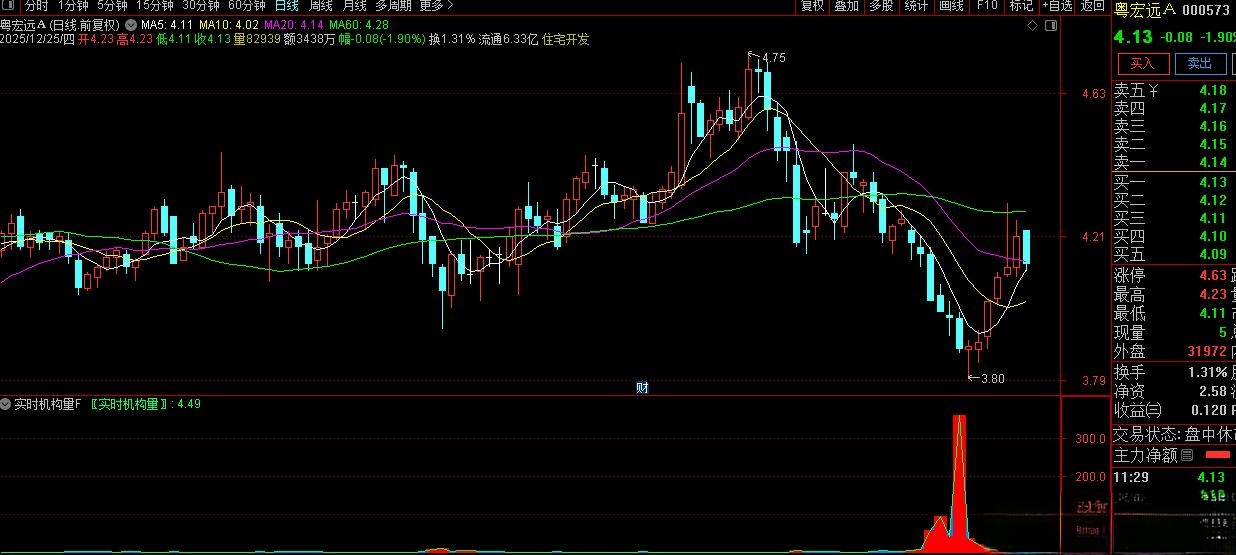Click the 买入 buy button
The width and height of the screenshot is (1236, 555).
tap(1142, 63)
